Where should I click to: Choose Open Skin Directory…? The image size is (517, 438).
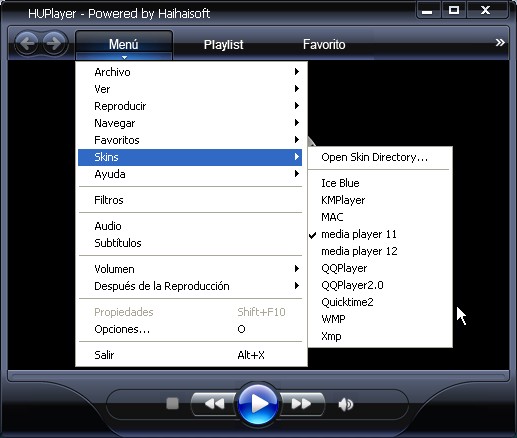pyautogui.click(x=380, y=157)
